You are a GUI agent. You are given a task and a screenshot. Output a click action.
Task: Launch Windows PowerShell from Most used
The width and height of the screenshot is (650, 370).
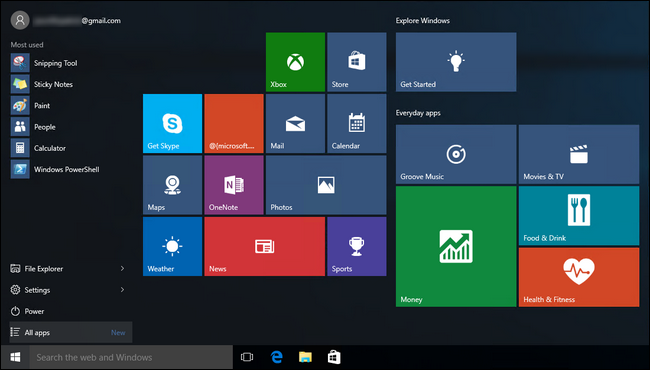click(70, 169)
